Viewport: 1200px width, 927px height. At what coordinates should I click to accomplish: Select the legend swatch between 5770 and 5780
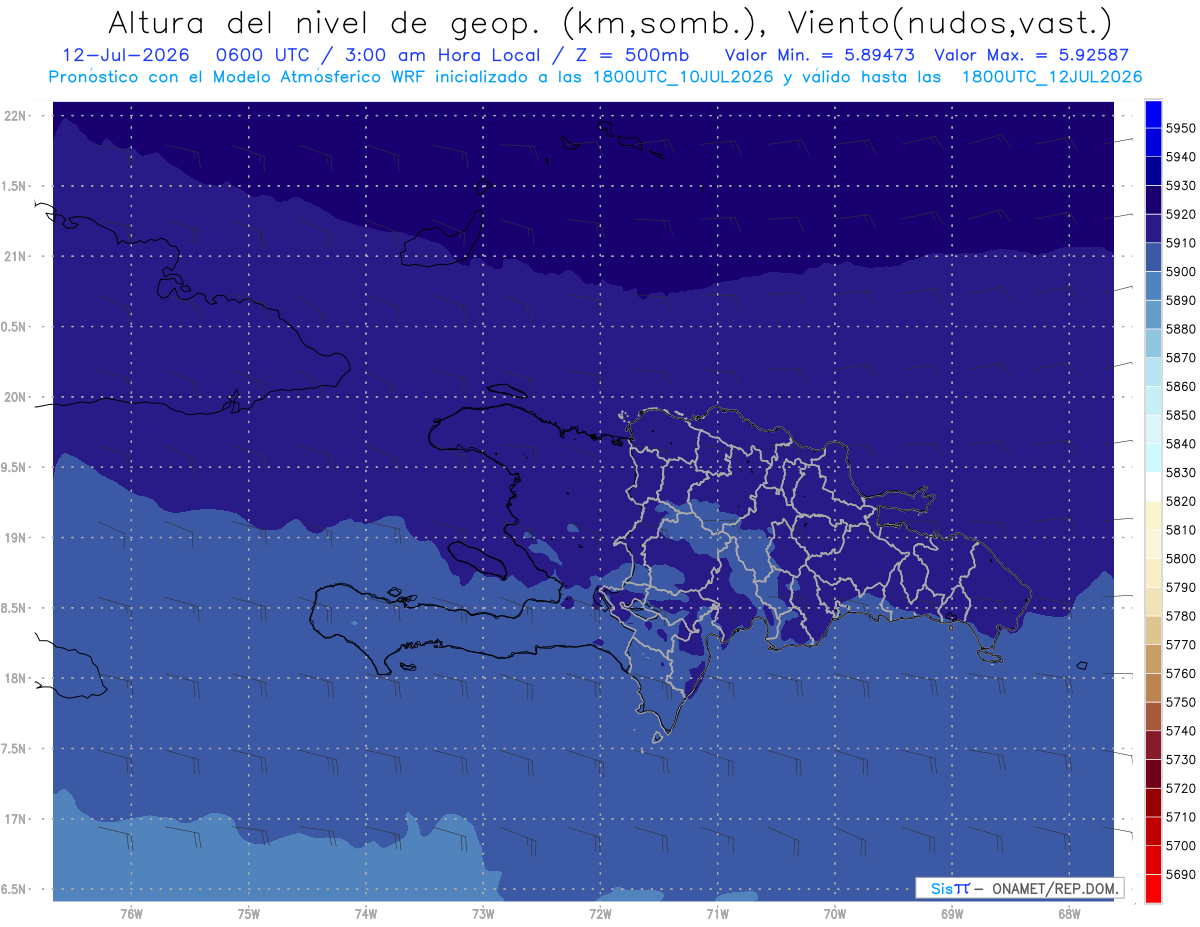(x=1153, y=631)
